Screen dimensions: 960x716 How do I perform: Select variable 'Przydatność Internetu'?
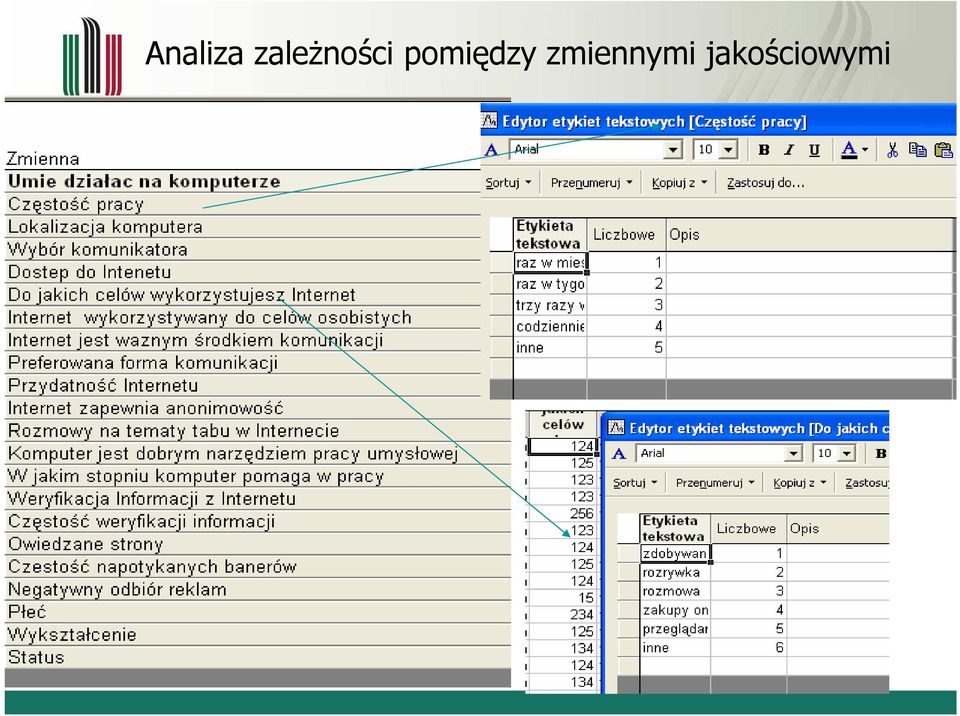(x=243, y=385)
